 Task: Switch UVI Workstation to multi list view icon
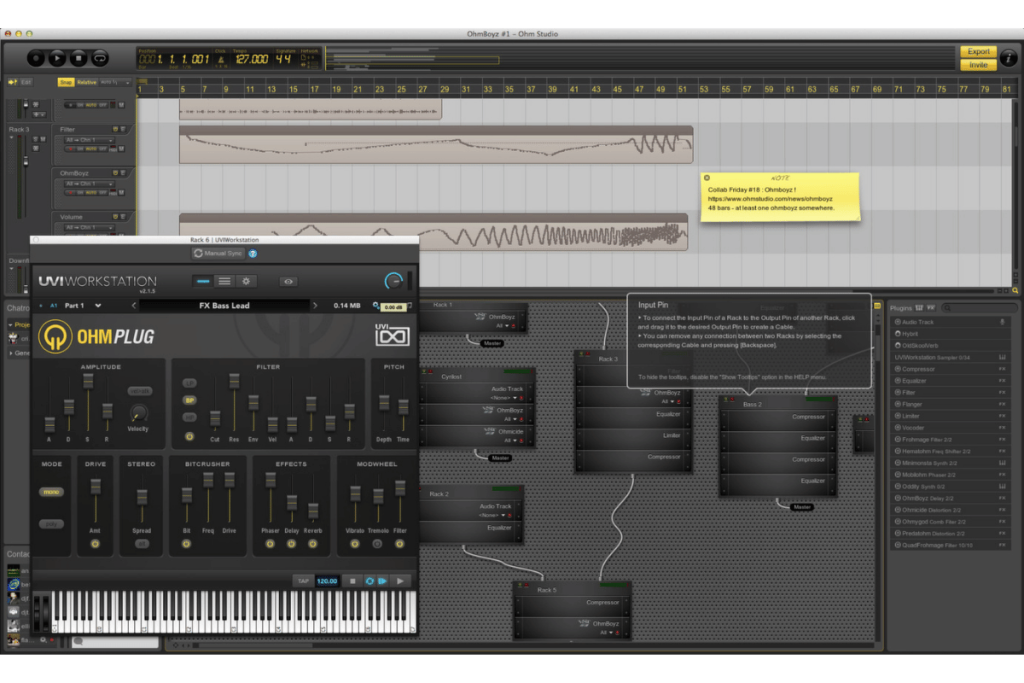coord(224,281)
